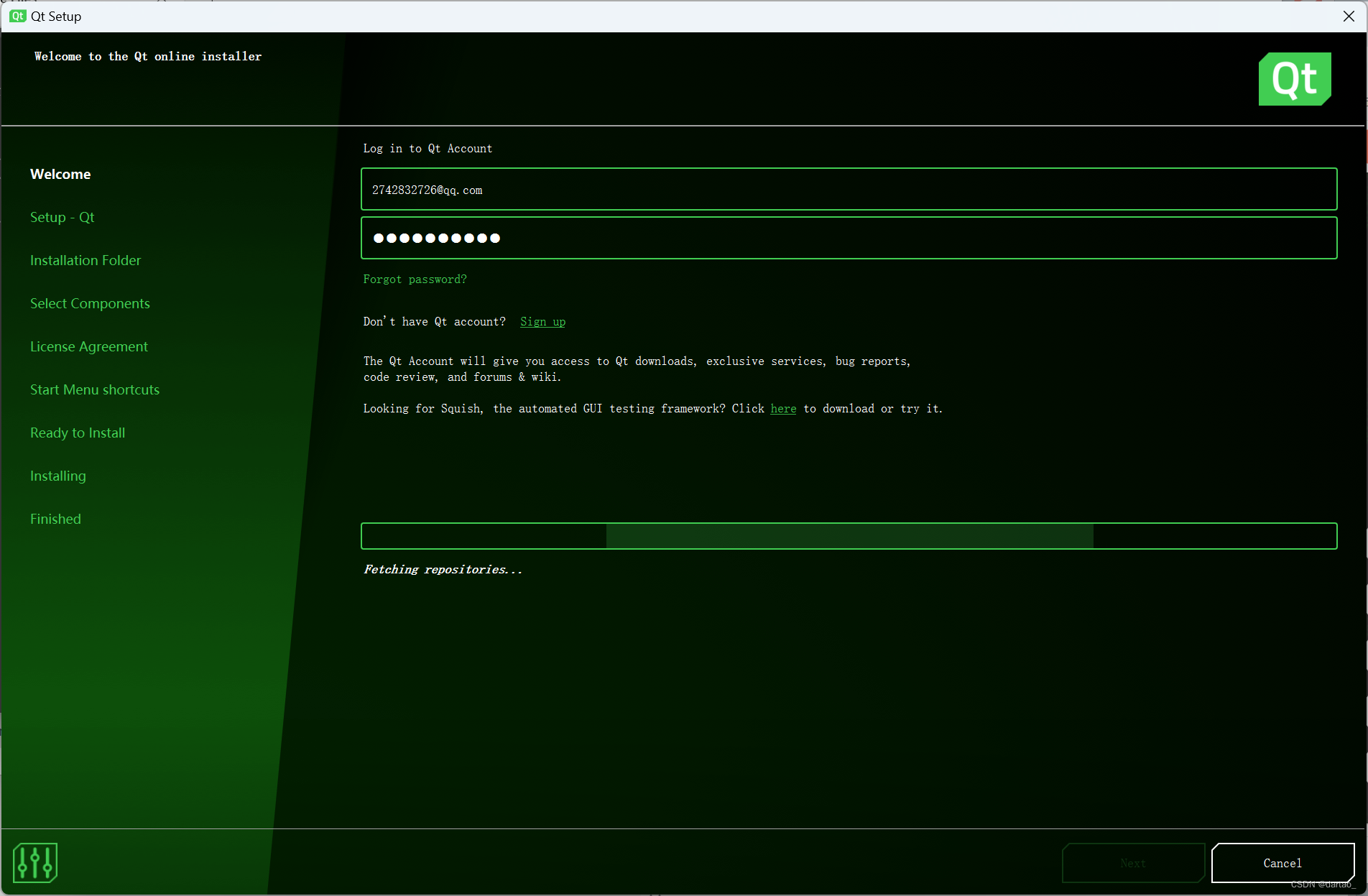The width and height of the screenshot is (1368, 896).
Task: Select the Welcome step in sidebar
Action: [x=60, y=174]
